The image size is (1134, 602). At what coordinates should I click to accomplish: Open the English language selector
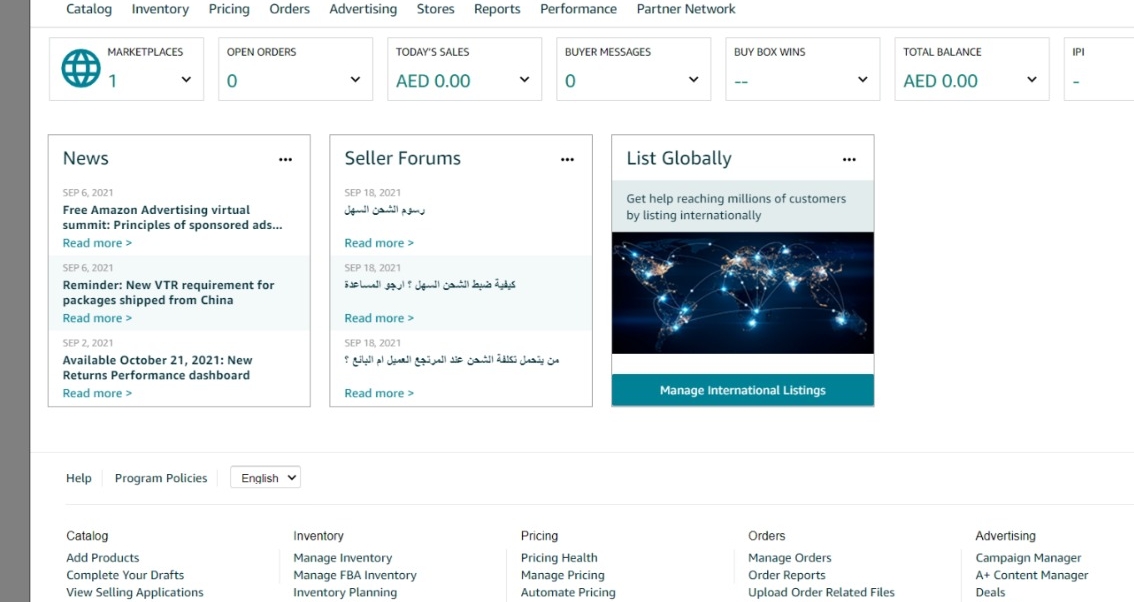265,478
